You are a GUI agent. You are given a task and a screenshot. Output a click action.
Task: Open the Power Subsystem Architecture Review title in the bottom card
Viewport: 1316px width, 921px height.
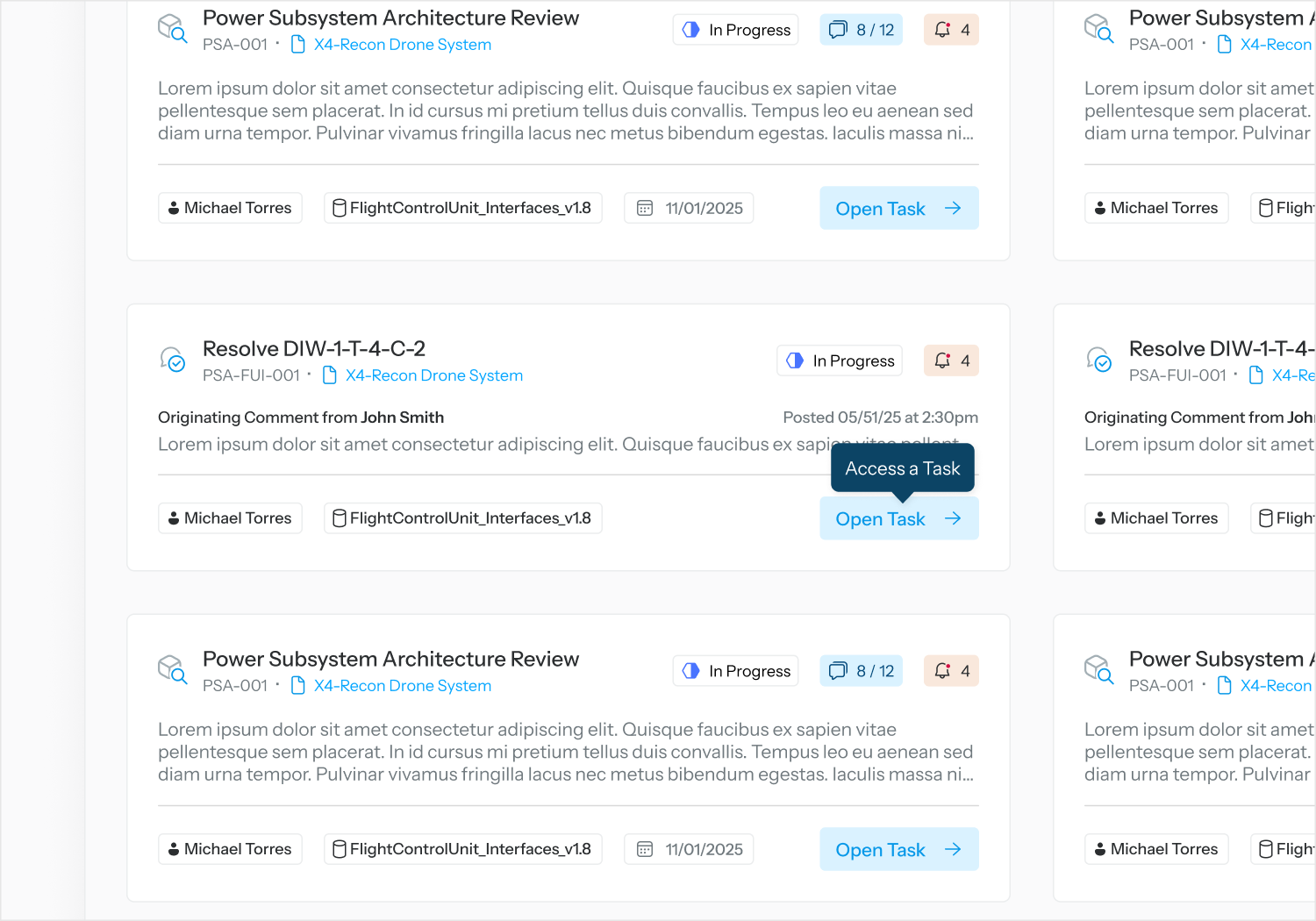coord(390,659)
